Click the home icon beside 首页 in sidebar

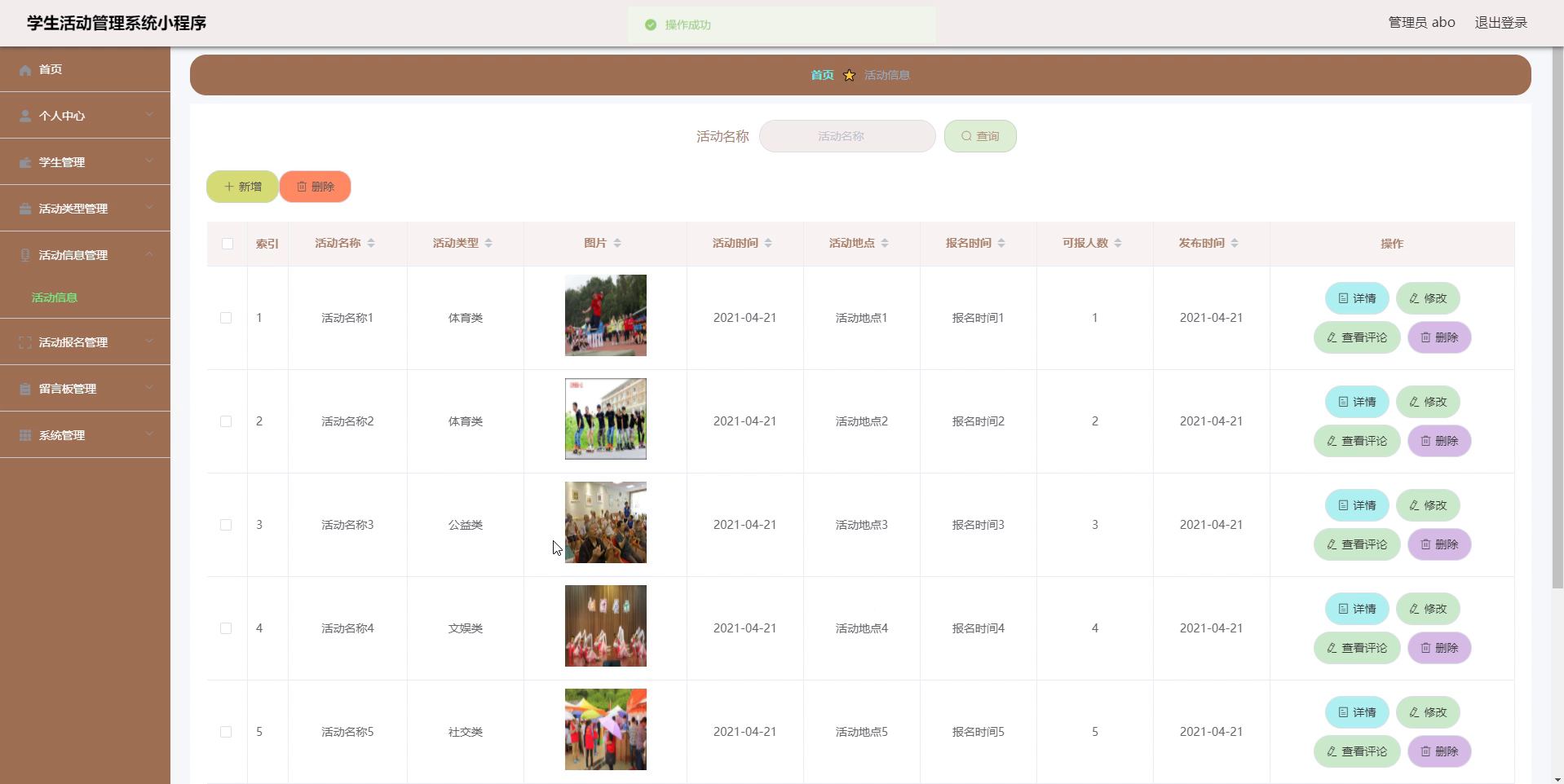25,70
